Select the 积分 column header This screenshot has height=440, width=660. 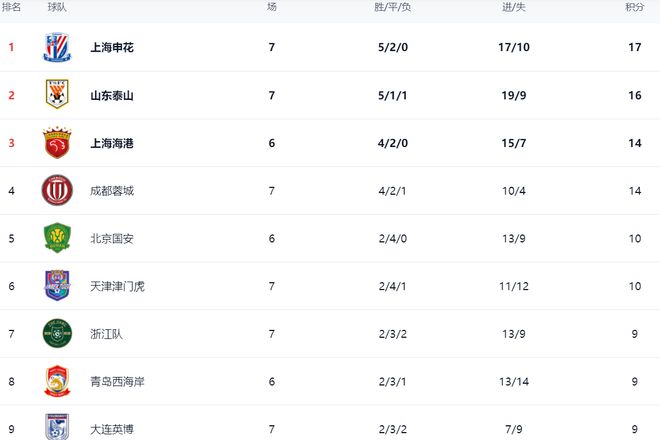pos(635,7)
